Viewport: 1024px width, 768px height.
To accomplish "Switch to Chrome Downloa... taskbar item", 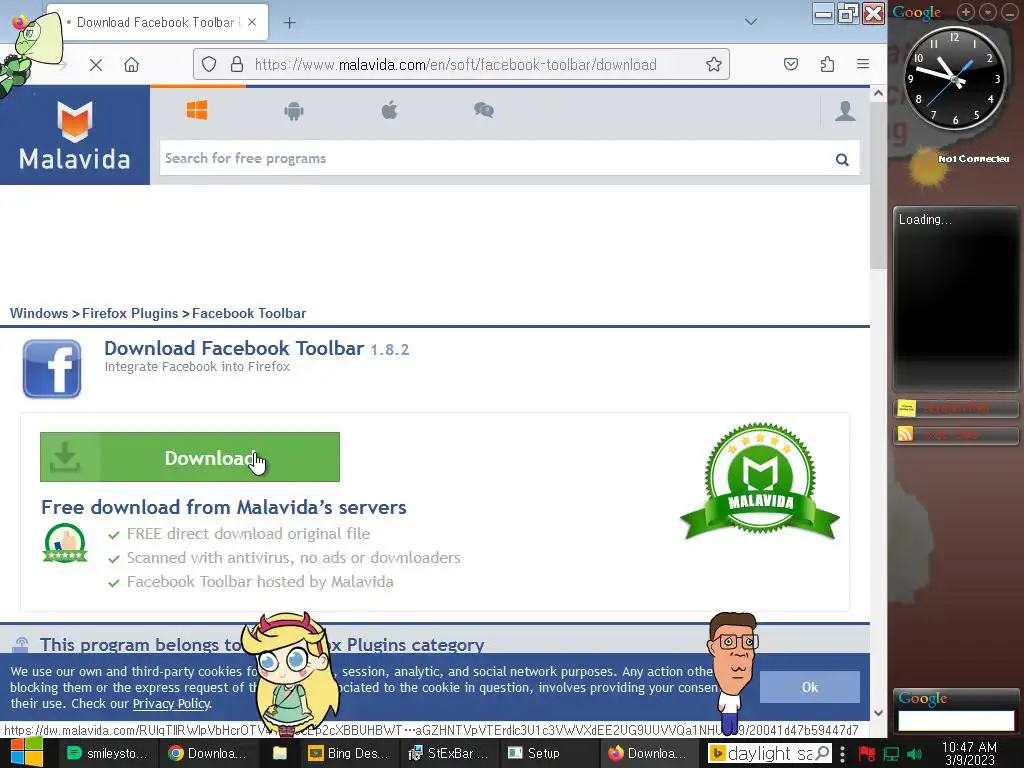I will tap(208, 754).
